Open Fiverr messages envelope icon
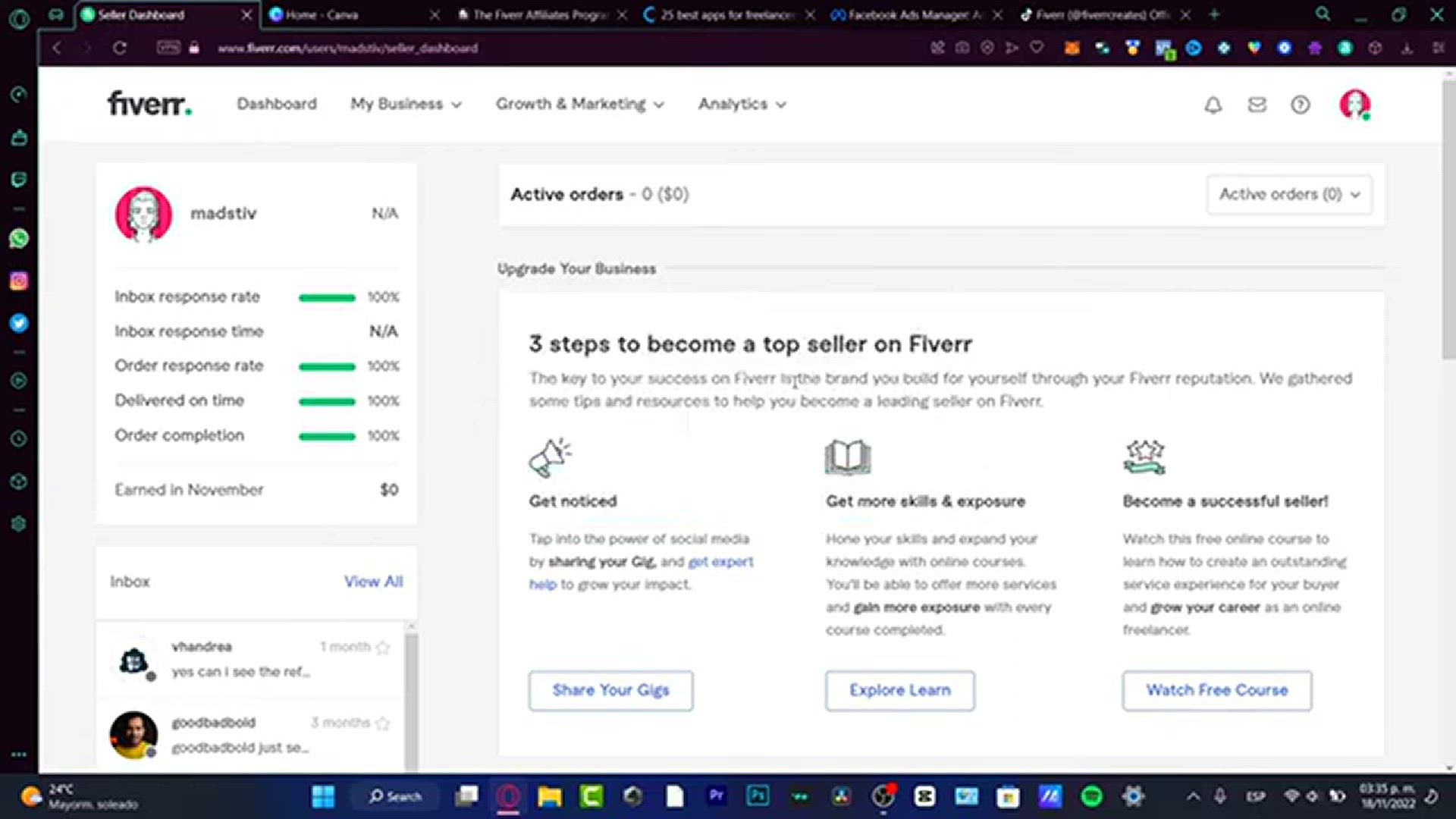 coord(1257,105)
